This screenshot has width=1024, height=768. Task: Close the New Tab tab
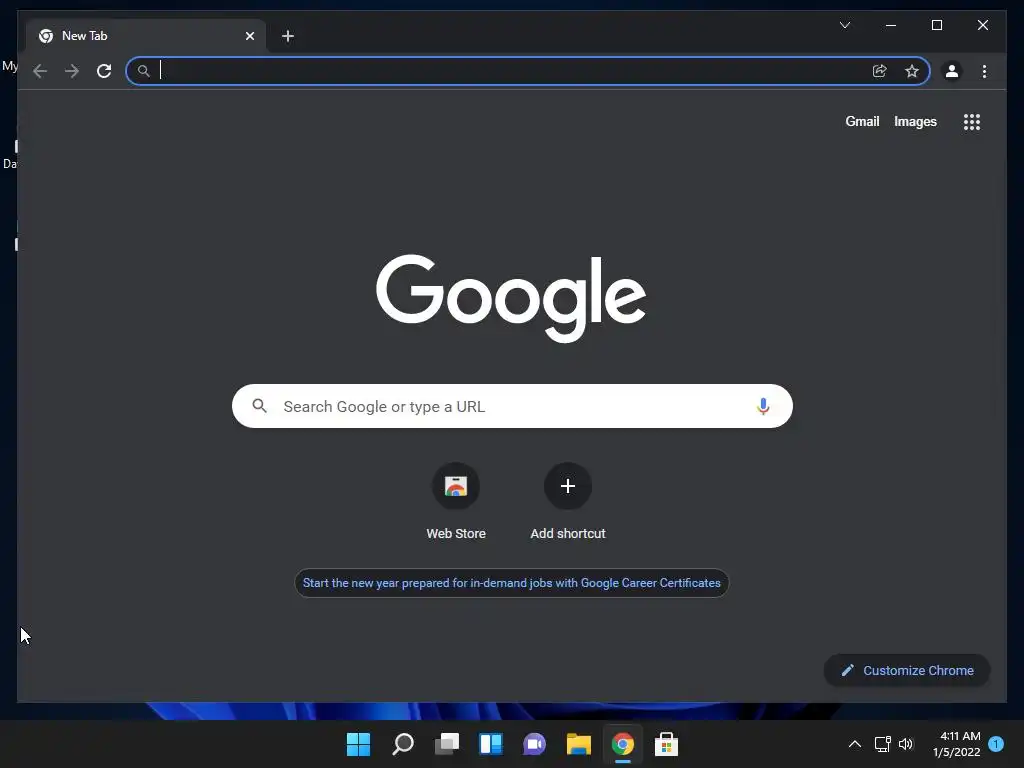[x=249, y=36]
